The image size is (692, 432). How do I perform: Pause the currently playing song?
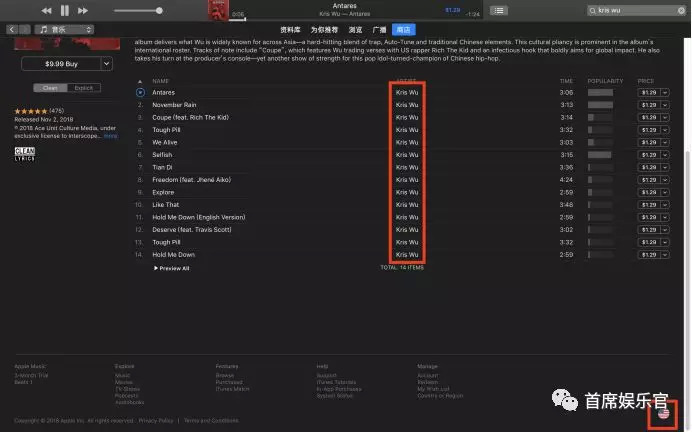64,11
